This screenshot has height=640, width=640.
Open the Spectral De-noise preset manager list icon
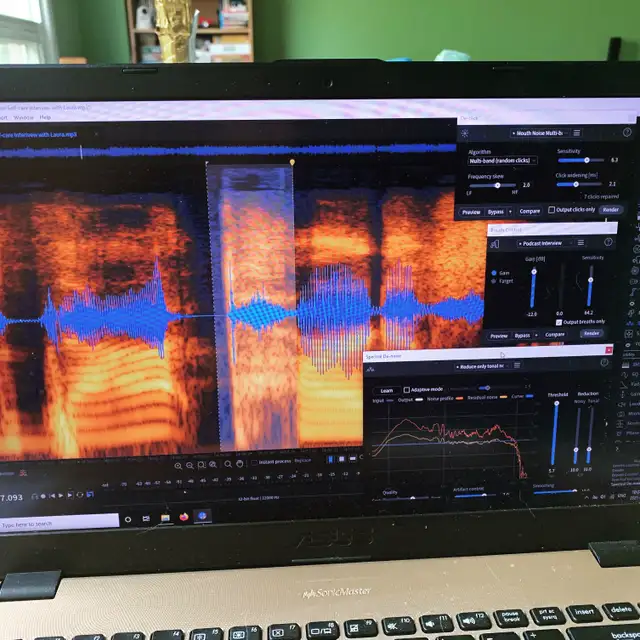517,365
